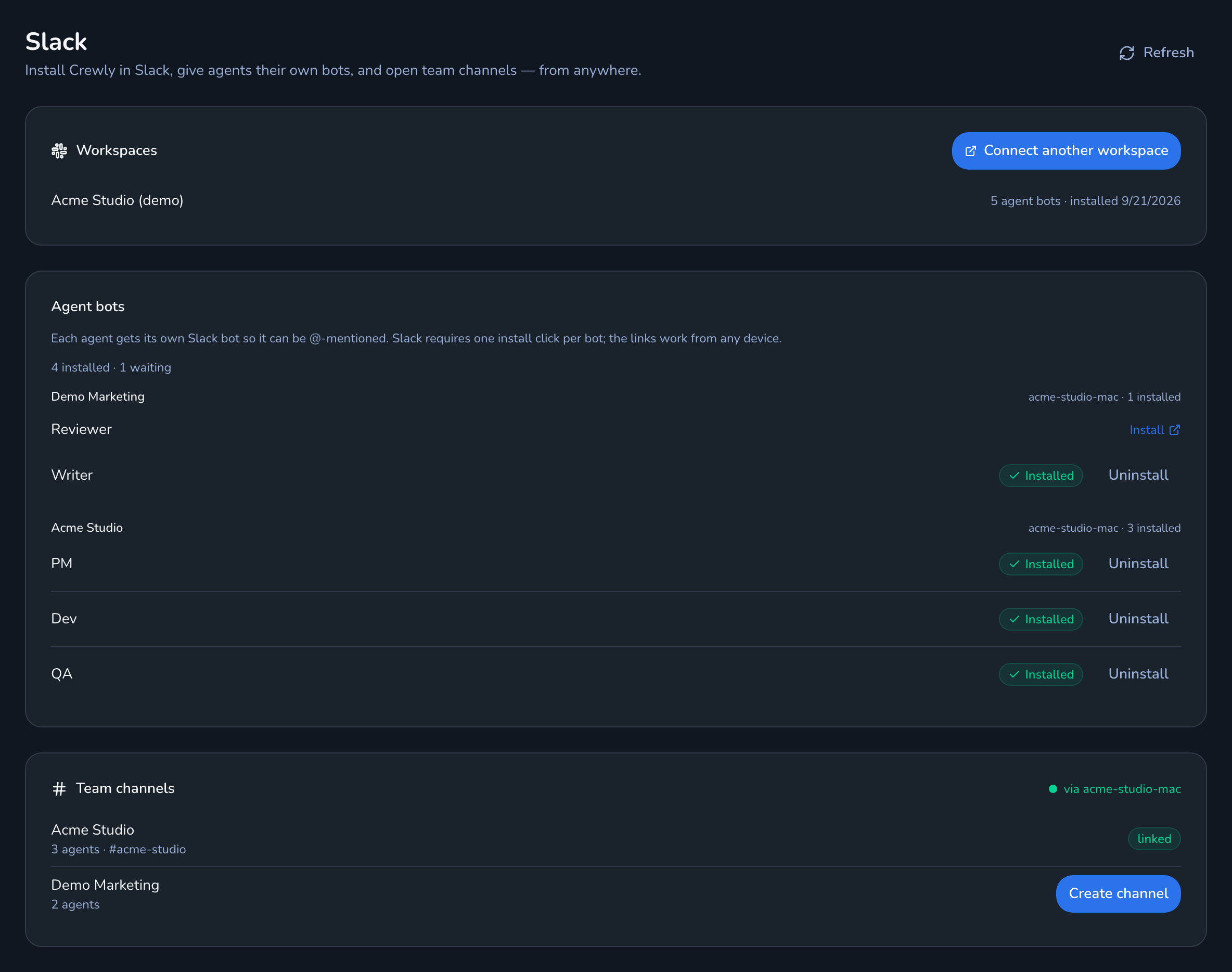Click the Slack page title
Viewport: 1232px width, 972px height.
point(56,42)
